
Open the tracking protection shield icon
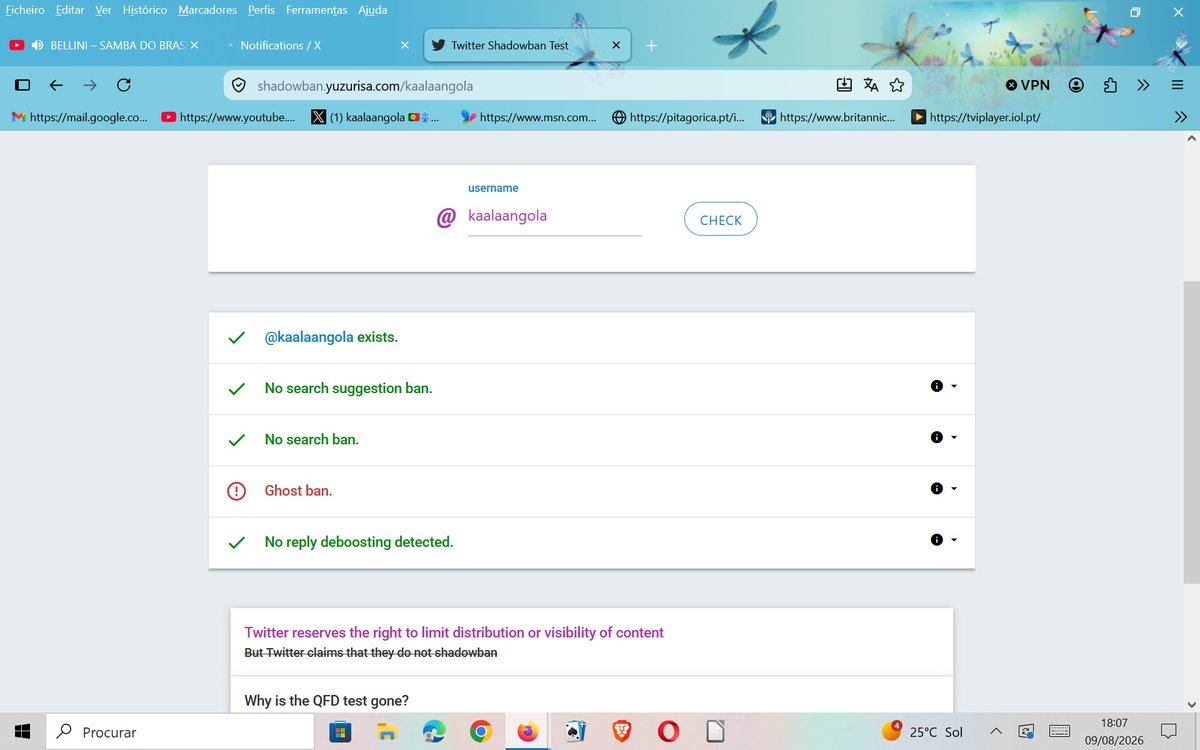pos(238,85)
